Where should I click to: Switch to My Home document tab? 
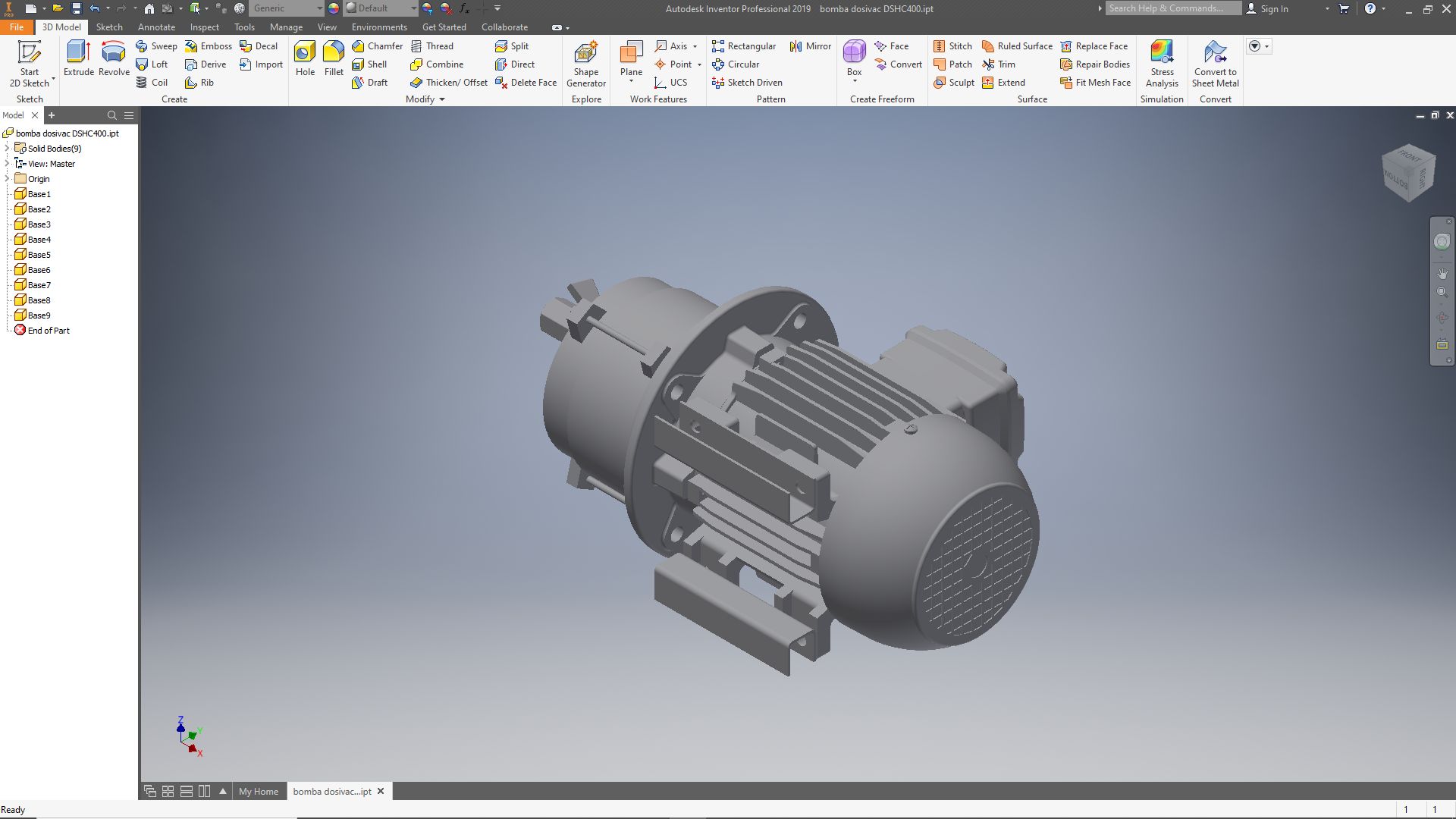pyautogui.click(x=259, y=791)
